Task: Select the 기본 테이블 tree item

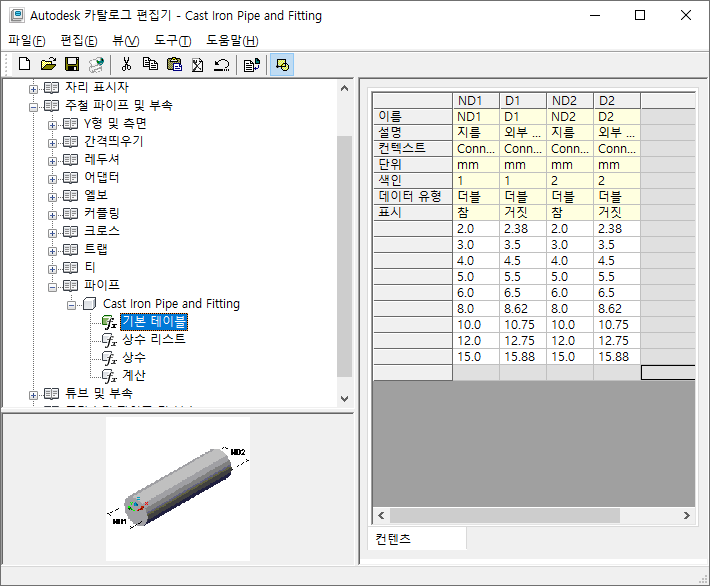Action: [x=154, y=322]
